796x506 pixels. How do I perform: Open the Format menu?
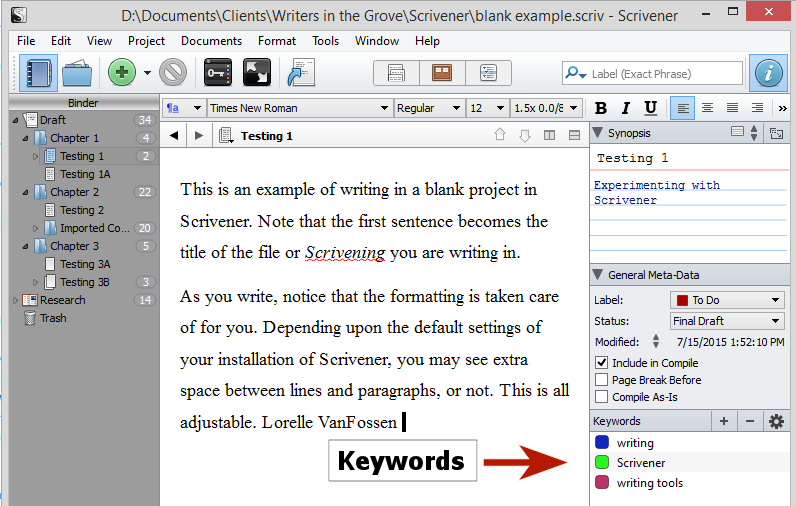[276, 41]
